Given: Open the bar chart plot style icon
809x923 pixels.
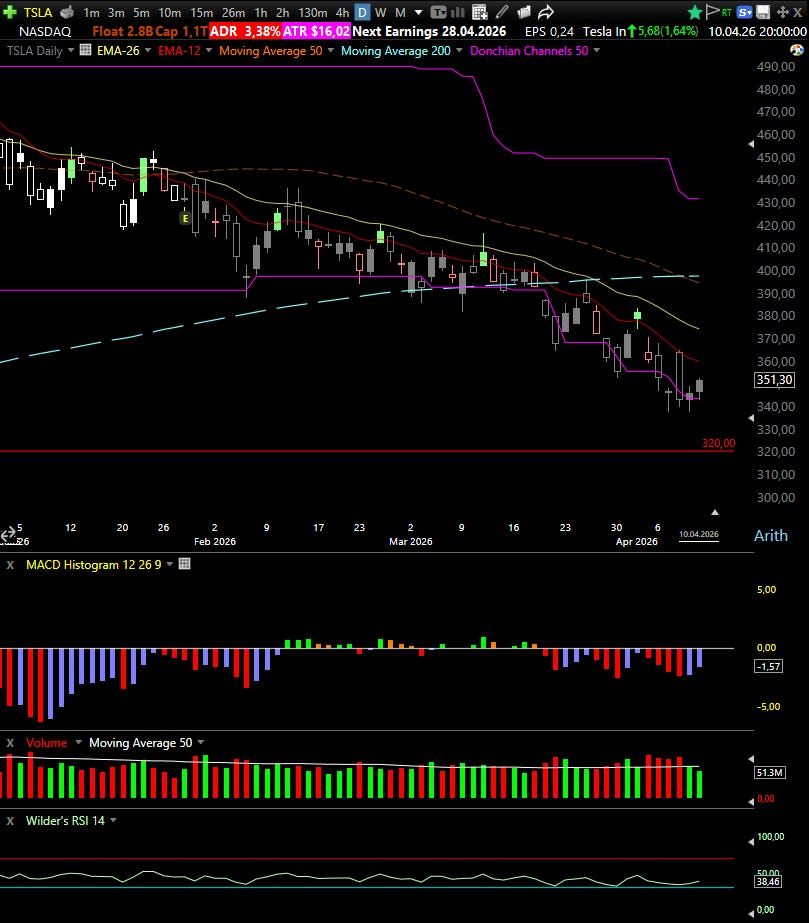Looking at the screenshot, I should click(x=458, y=12).
